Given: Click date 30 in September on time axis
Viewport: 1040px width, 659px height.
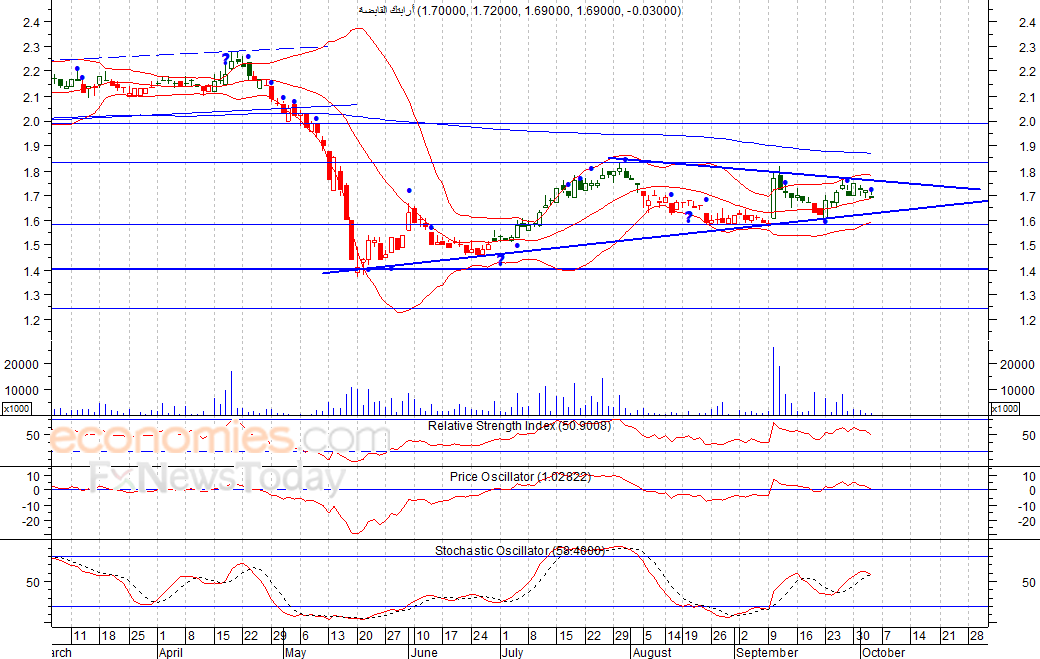Looking at the screenshot, I should (x=862, y=636).
